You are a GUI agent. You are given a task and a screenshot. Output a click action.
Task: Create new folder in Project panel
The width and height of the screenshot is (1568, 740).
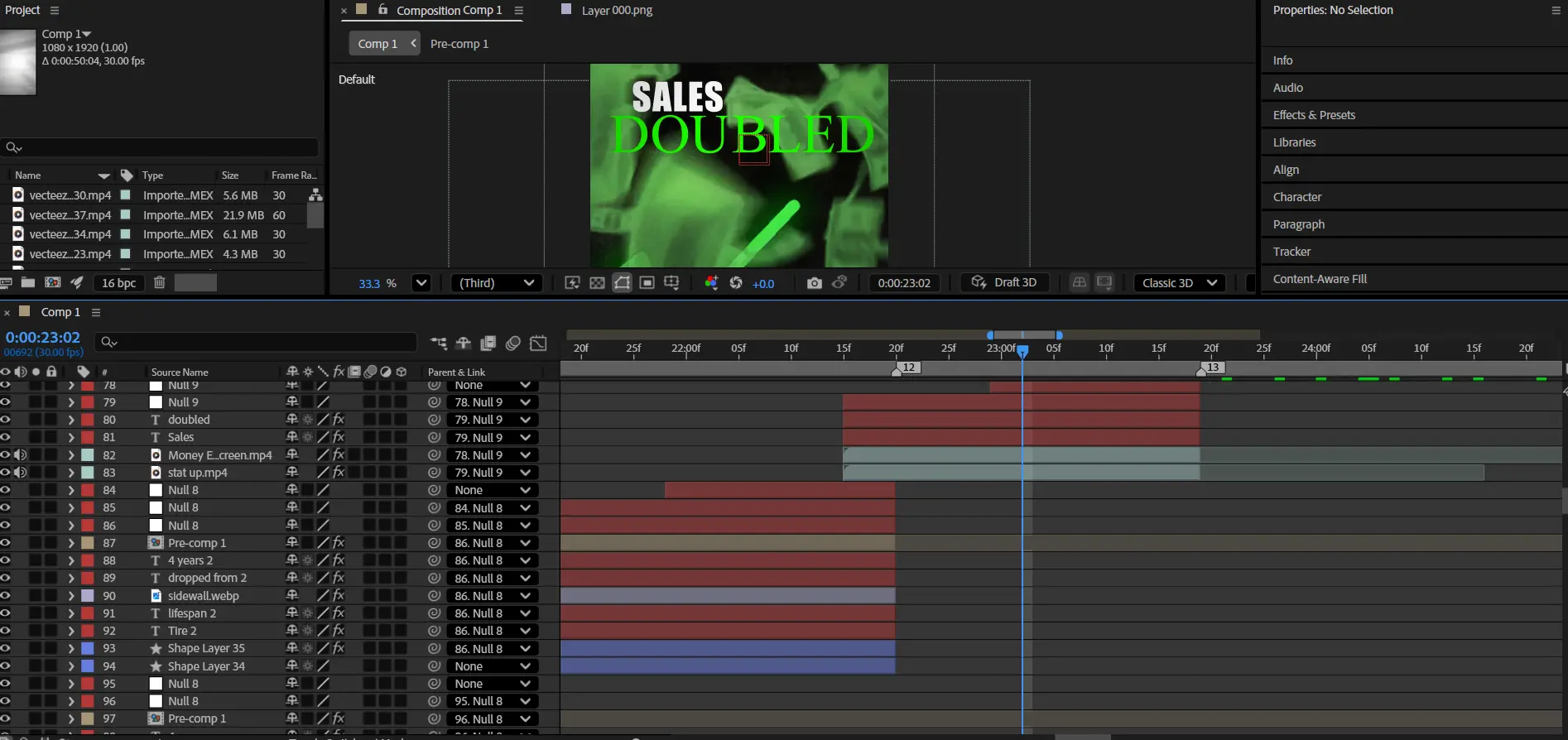28,283
